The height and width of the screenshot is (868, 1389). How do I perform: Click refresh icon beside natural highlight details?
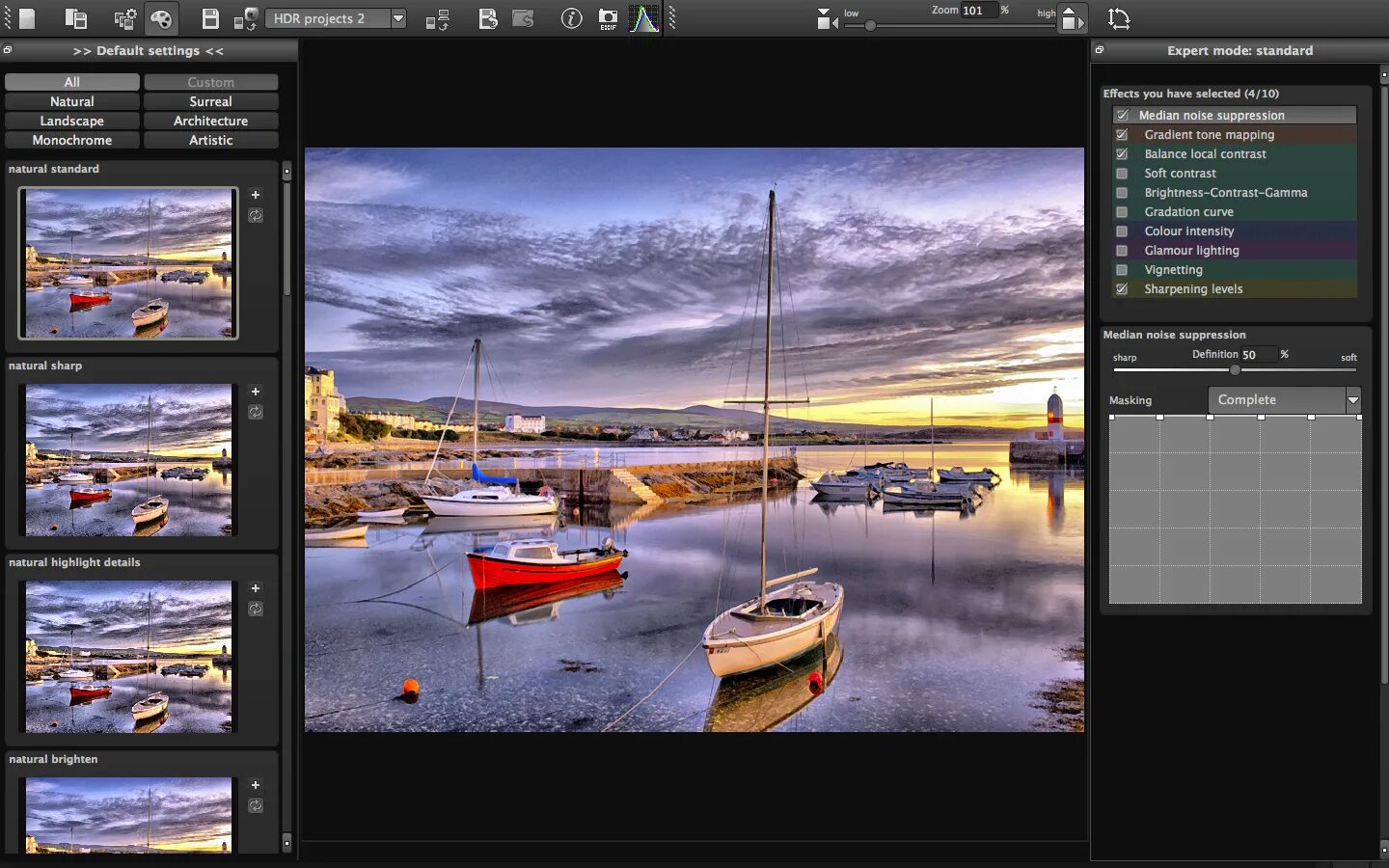[x=256, y=610]
